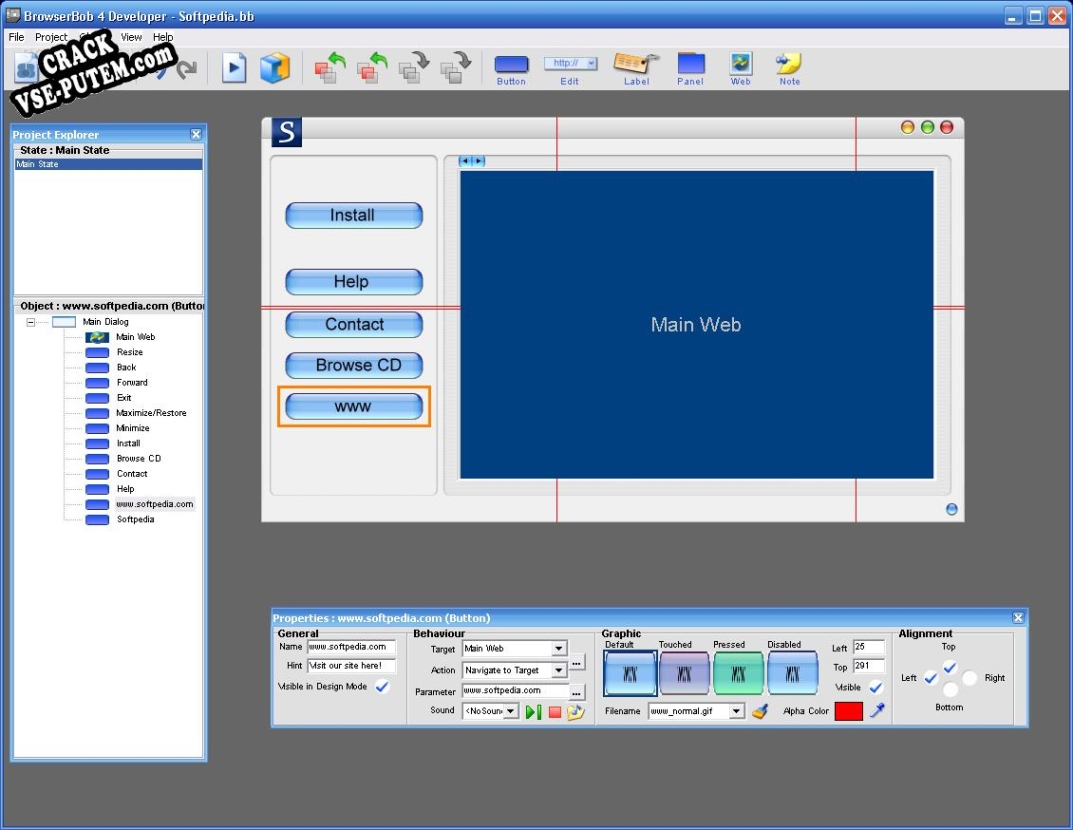
Task: Click the Run Project play icon
Action: click(x=234, y=68)
